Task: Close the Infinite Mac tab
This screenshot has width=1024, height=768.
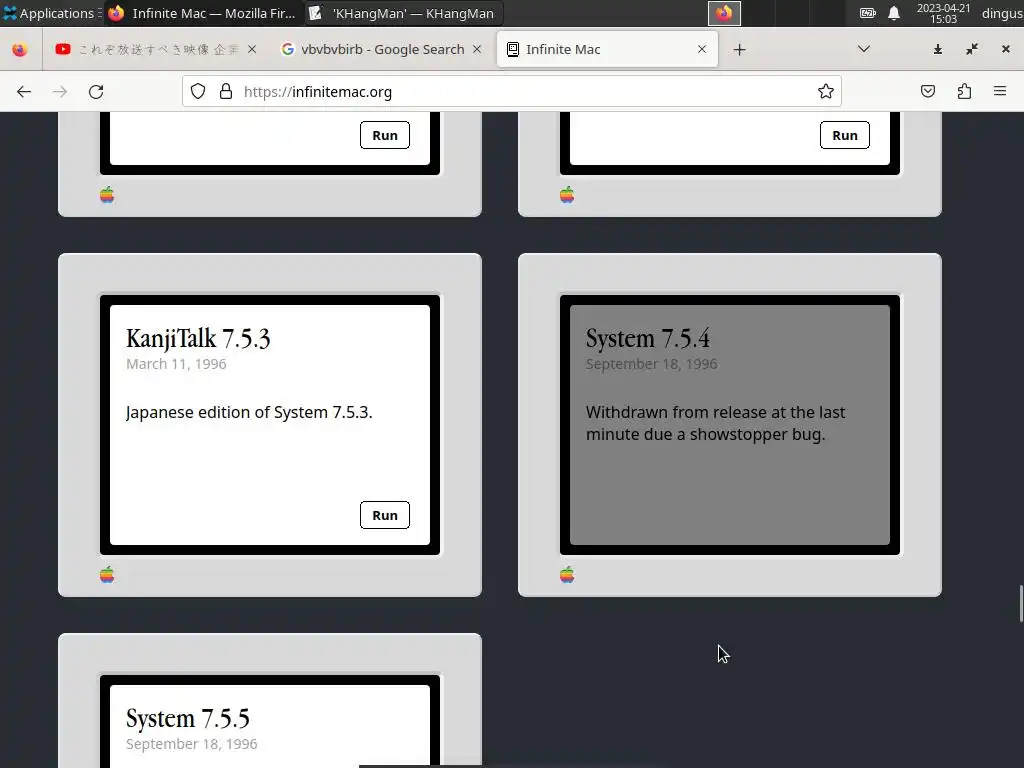Action: [701, 49]
